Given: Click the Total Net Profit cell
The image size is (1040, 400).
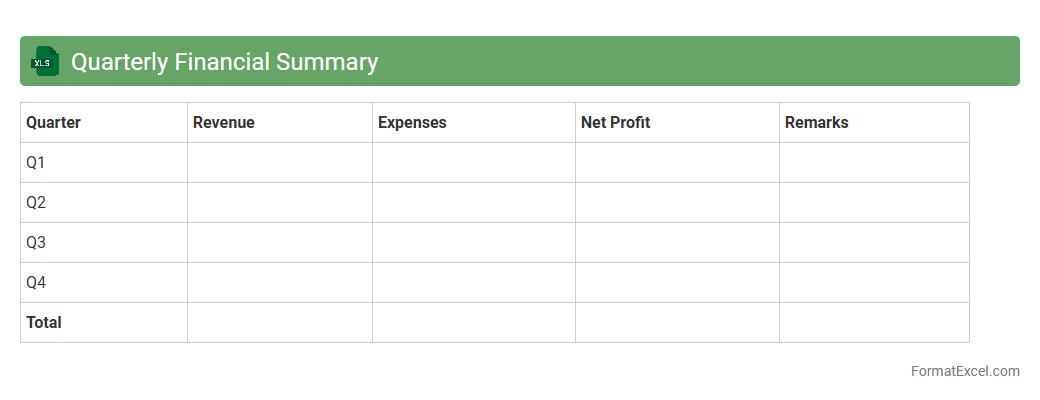Looking at the screenshot, I should 677,323.
